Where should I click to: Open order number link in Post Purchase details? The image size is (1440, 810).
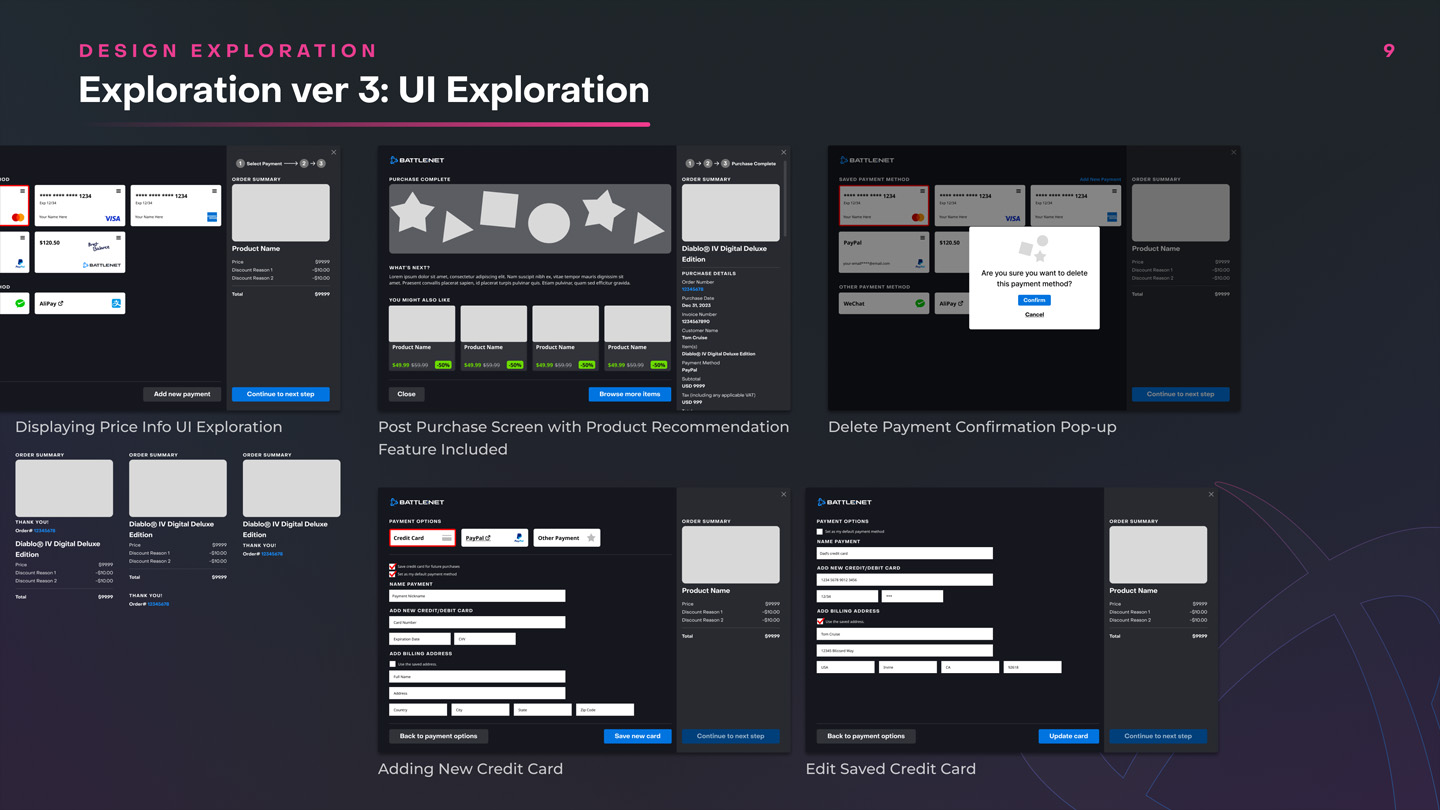coord(692,290)
